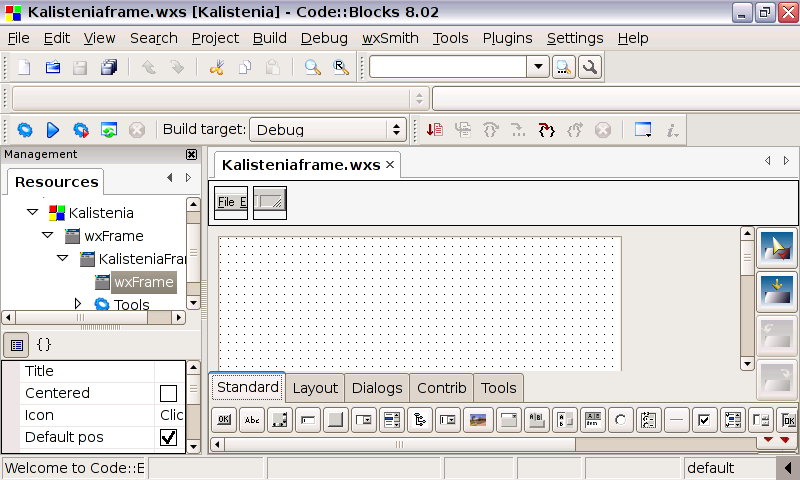Select the status bar tool item
800x480 pixels.
(270, 203)
